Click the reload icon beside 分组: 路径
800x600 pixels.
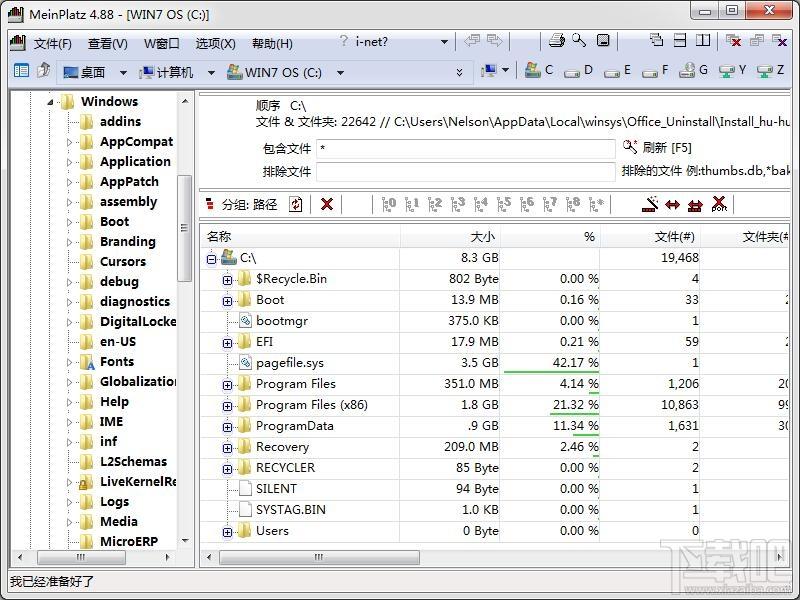tap(296, 205)
